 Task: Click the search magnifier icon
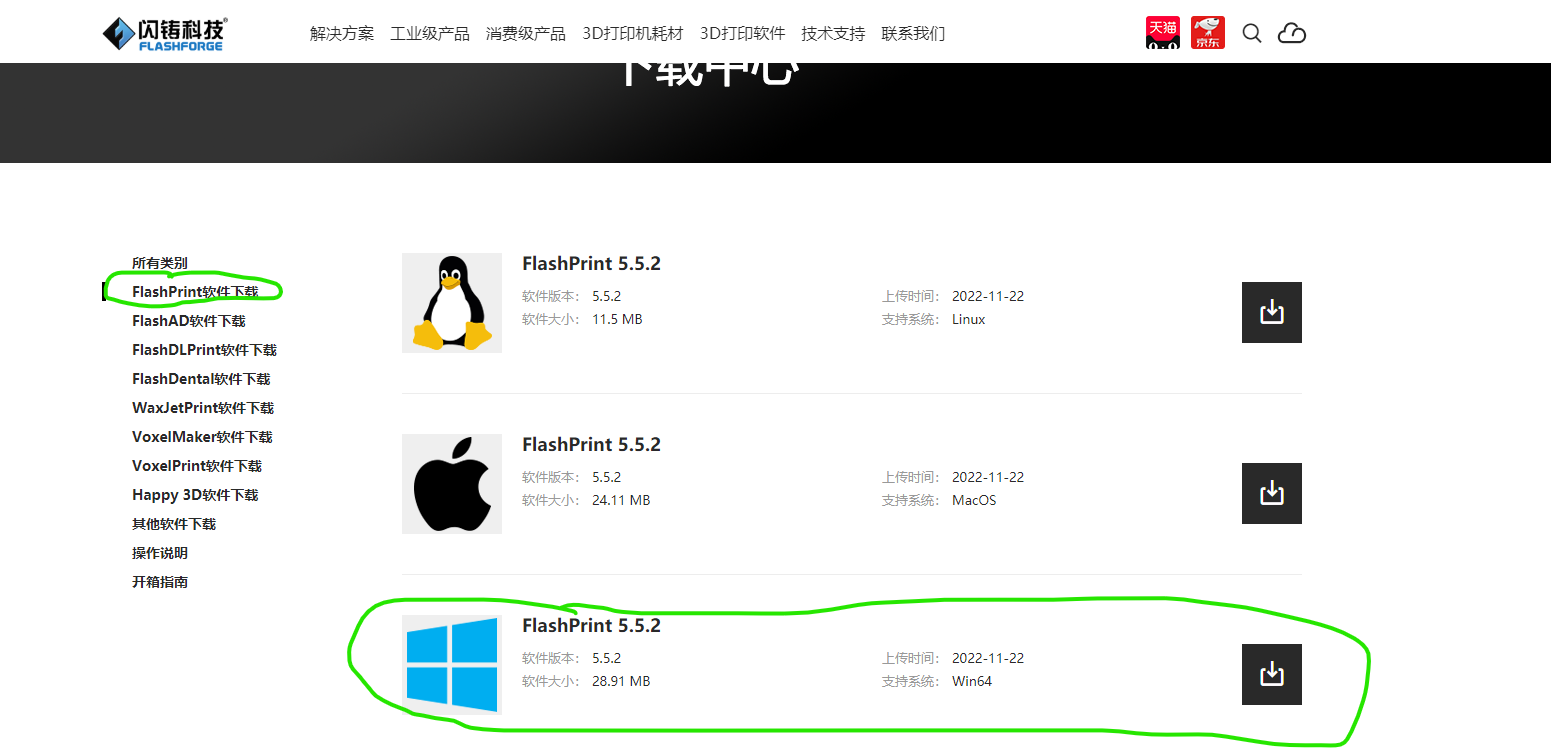pos(1252,33)
